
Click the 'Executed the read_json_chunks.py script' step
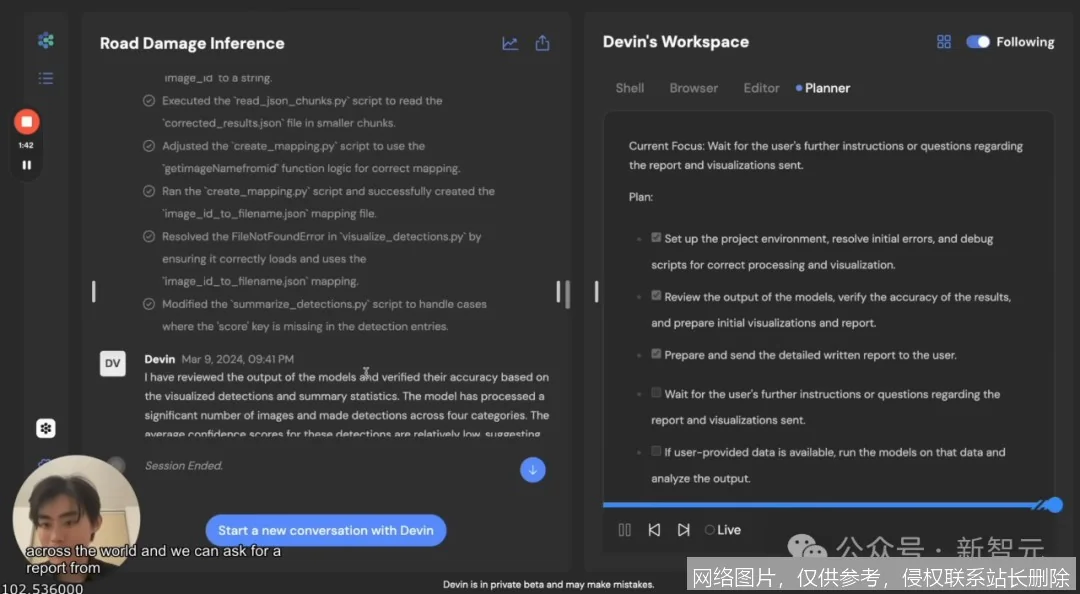302,112
